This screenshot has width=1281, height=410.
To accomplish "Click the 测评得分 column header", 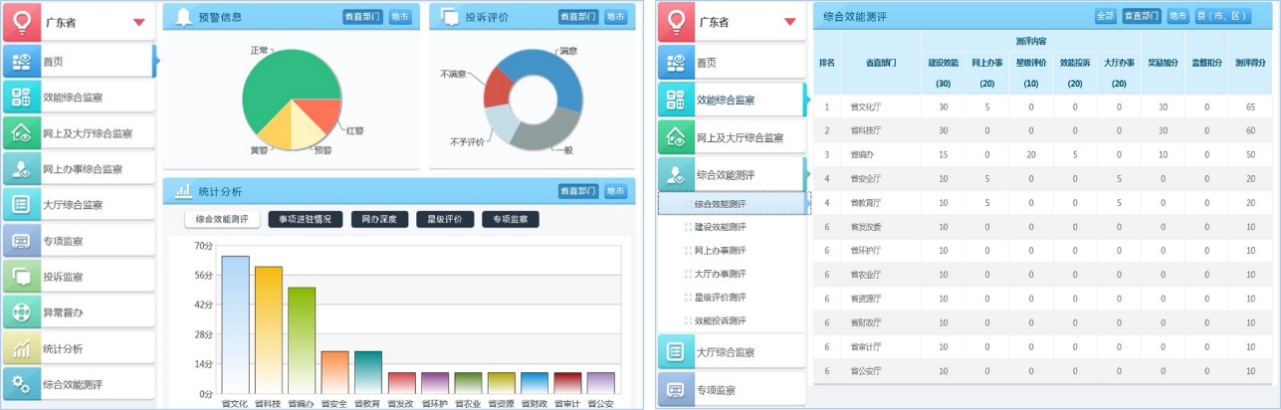I will pyautogui.click(x=1249, y=62).
